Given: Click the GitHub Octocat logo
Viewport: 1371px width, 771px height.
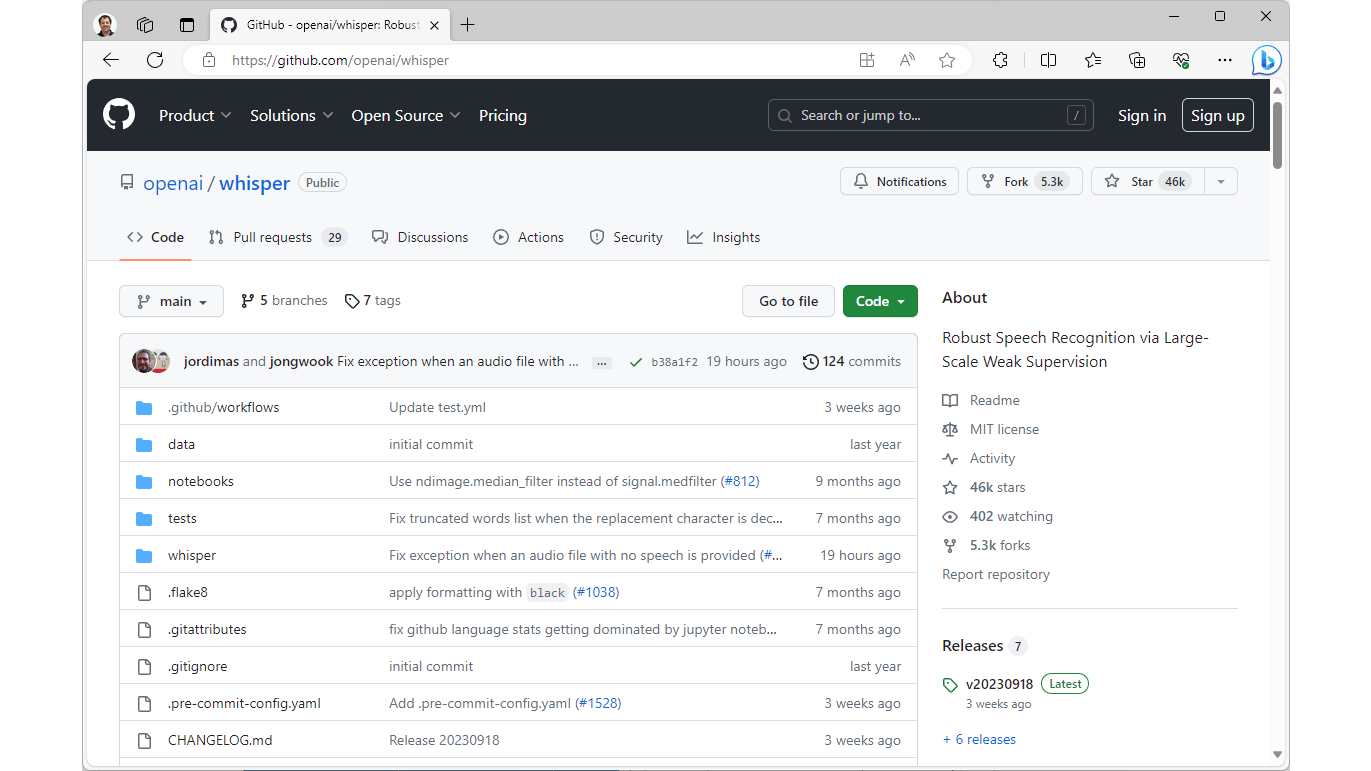Looking at the screenshot, I should click(x=119, y=115).
